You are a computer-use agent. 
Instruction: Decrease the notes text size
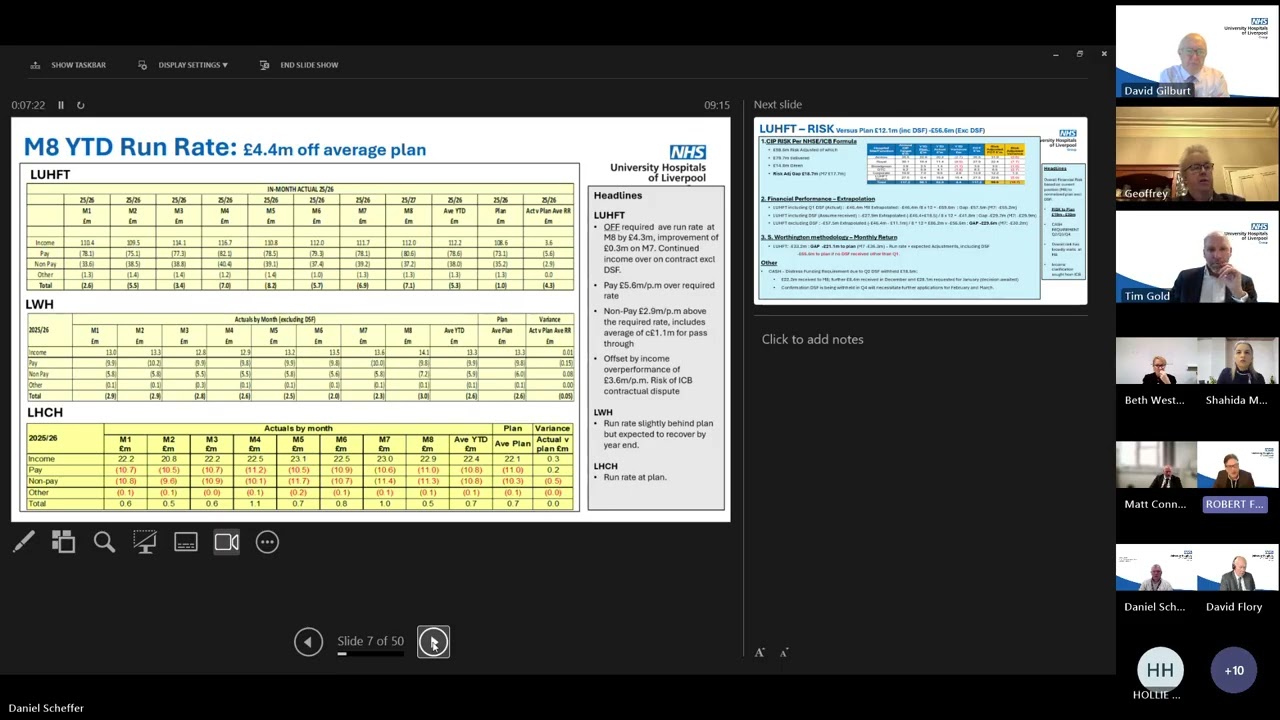tap(784, 653)
